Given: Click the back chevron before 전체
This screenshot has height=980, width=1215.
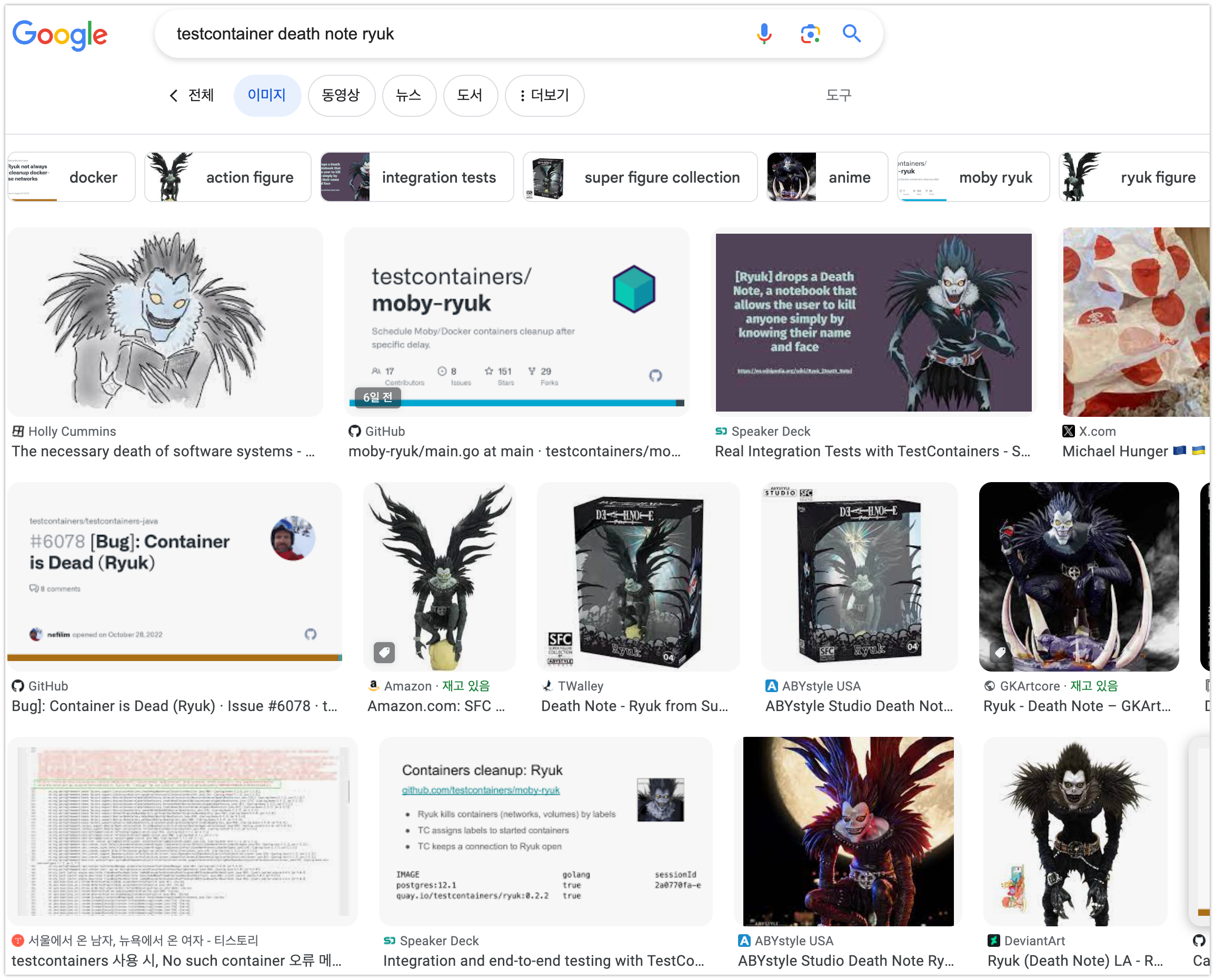Looking at the screenshot, I should click(173, 95).
